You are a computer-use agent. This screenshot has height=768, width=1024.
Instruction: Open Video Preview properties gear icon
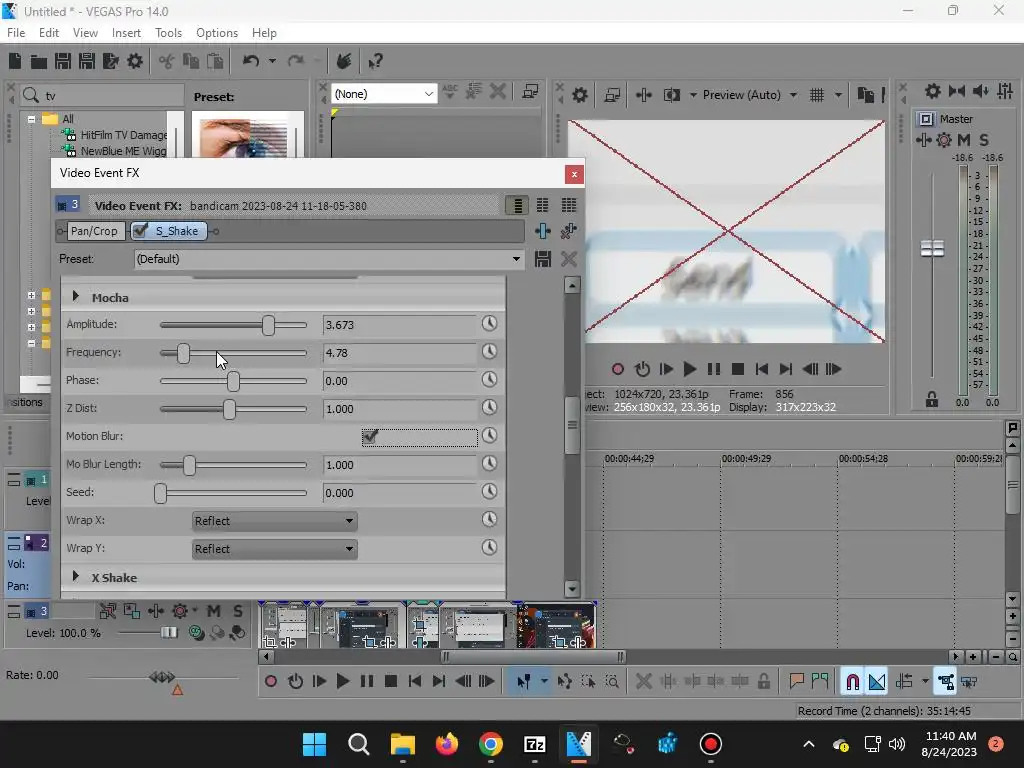[579, 95]
